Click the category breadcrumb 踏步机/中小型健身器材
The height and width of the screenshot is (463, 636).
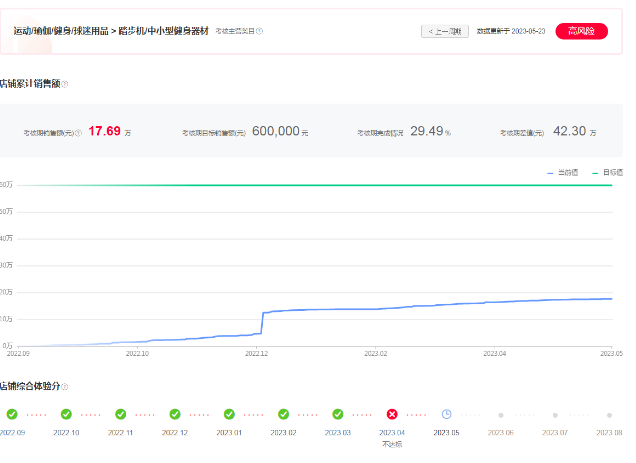point(163,31)
